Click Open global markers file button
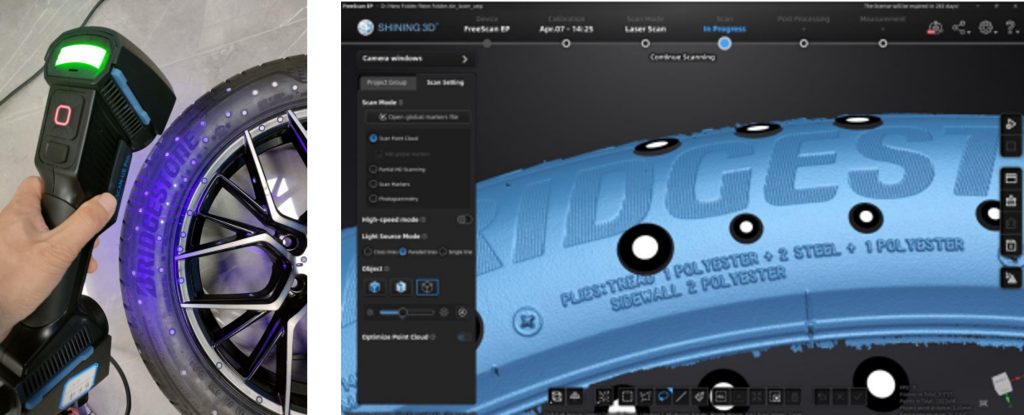 [417, 117]
